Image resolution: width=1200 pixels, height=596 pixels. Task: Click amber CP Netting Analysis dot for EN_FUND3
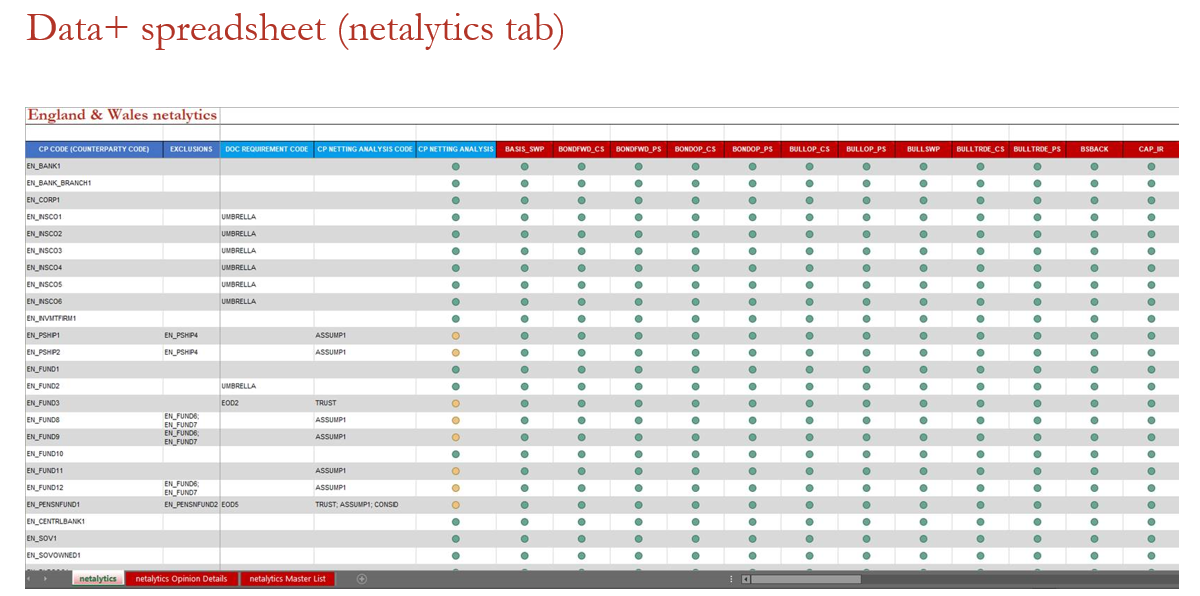point(455,403)
